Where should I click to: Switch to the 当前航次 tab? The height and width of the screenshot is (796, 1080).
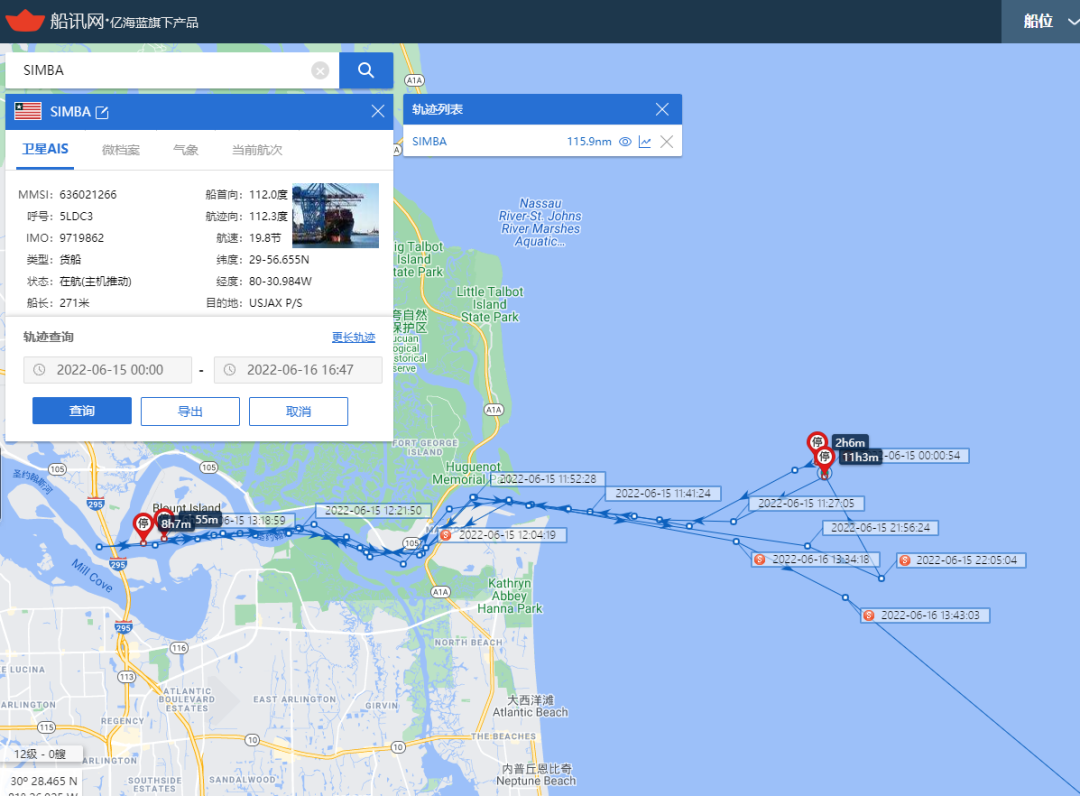tap(257, 150)
